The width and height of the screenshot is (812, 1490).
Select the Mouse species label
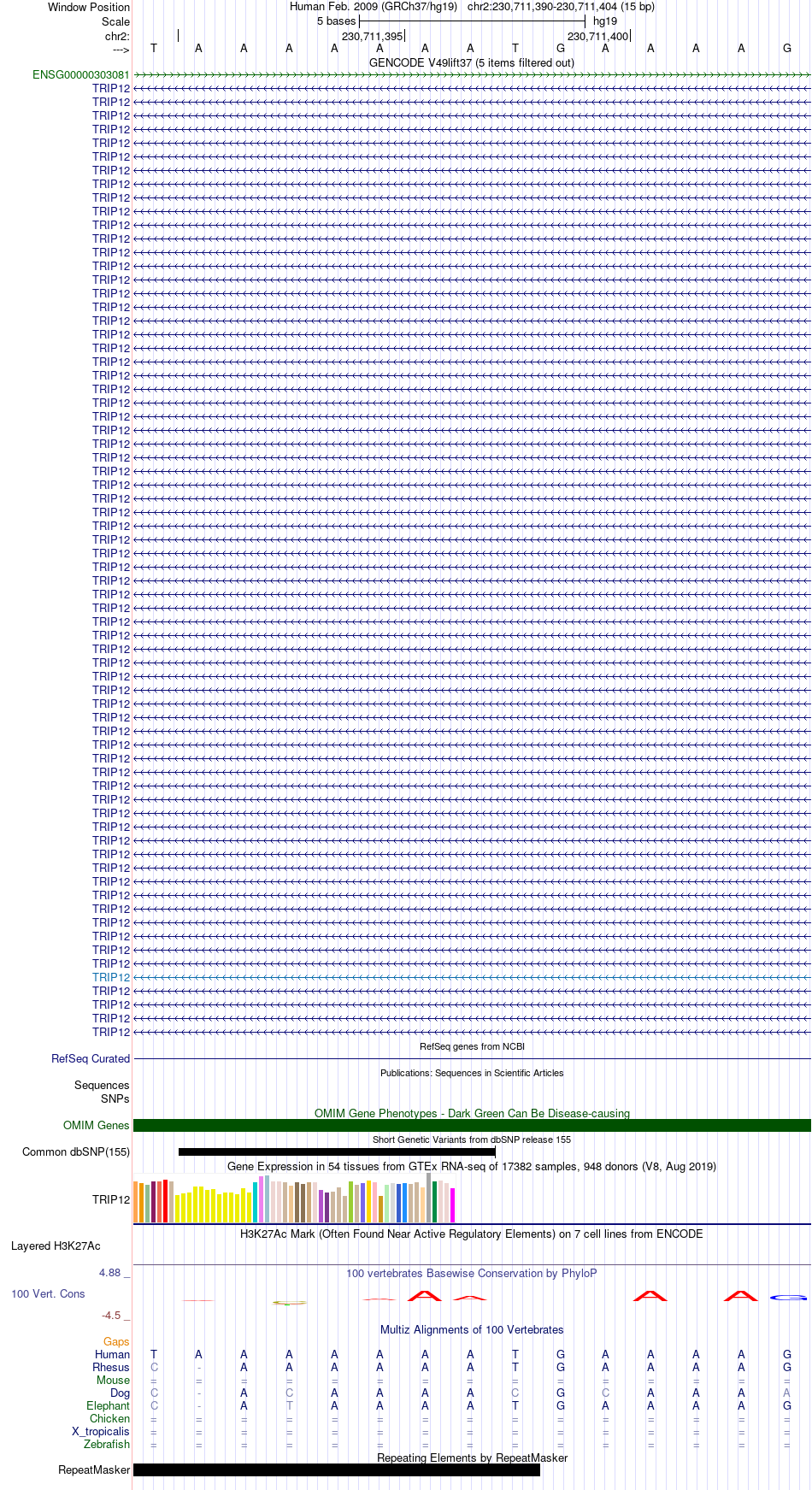point(113,1380)
